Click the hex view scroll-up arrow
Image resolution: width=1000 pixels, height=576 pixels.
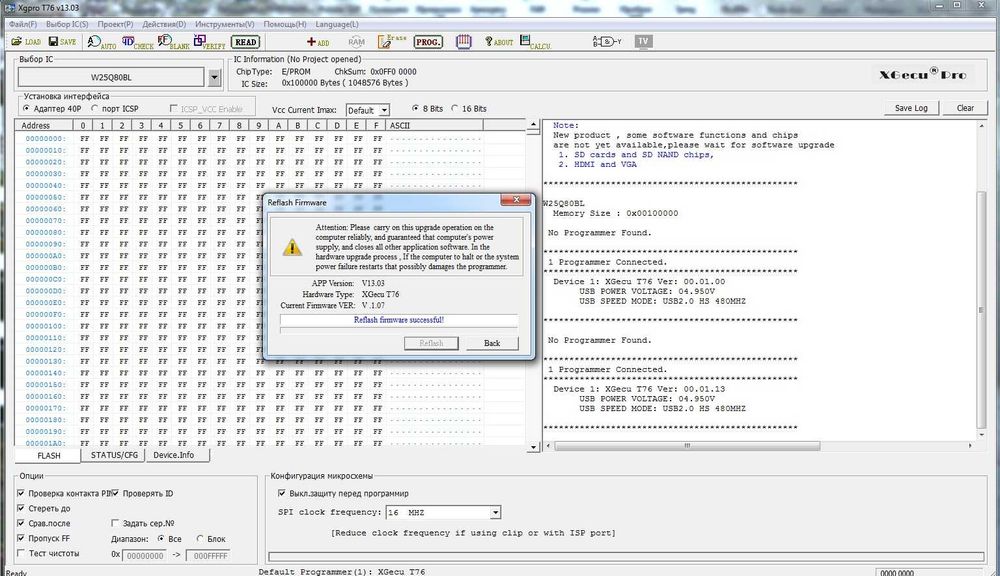coord(533,126)
